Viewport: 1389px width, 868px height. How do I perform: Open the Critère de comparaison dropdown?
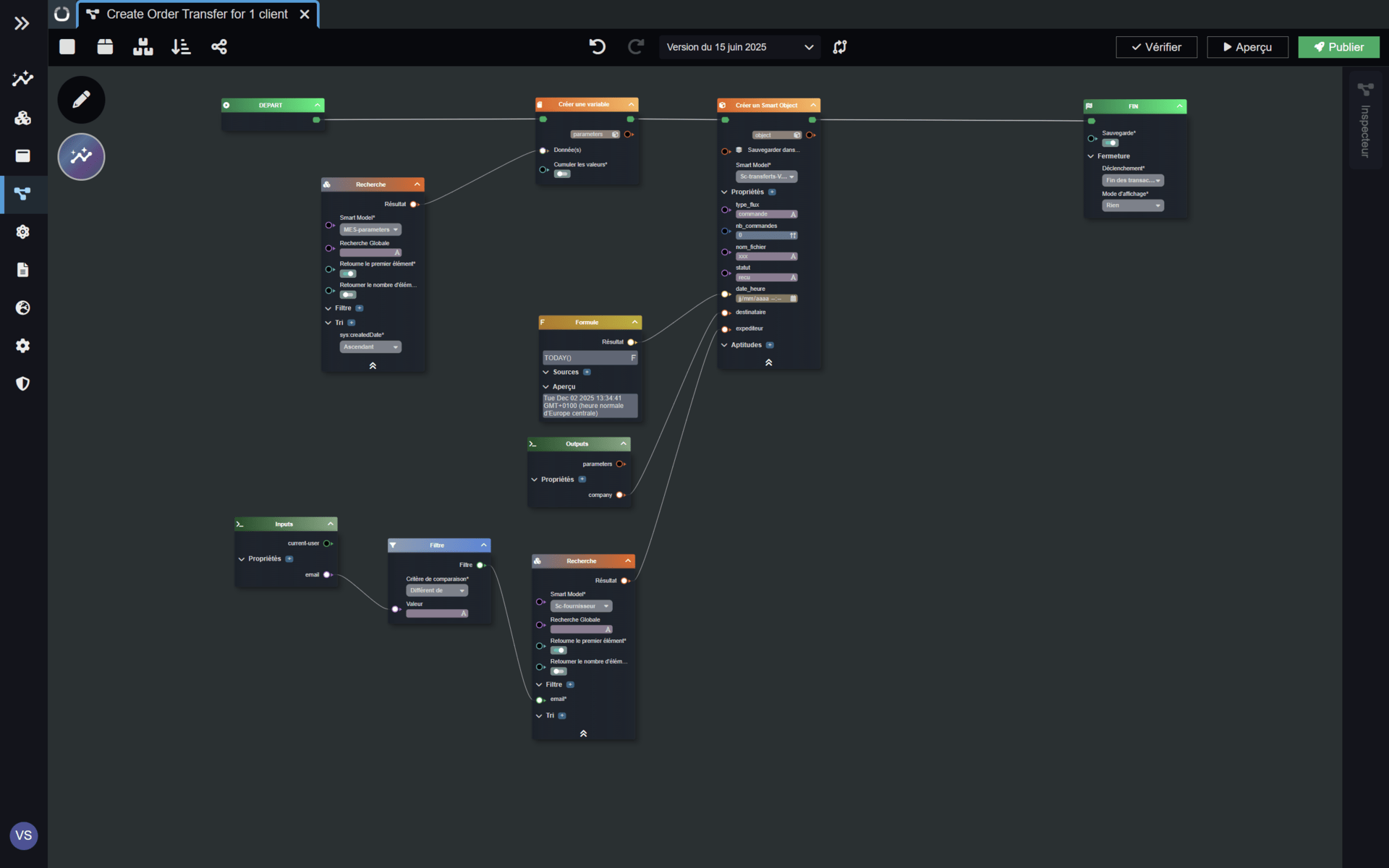coord(437,591)
